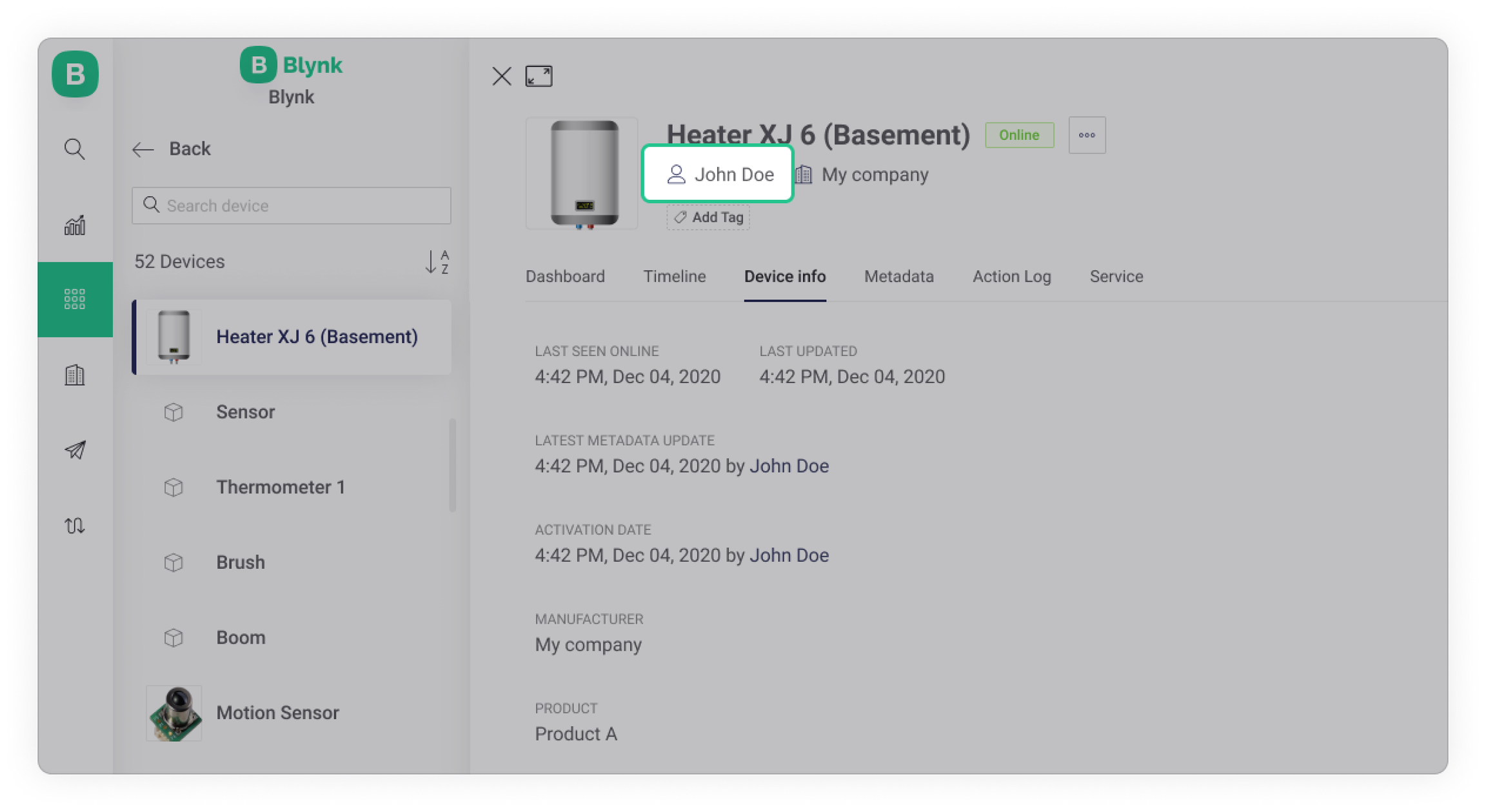Open the Metadata tab

tap(898, 277)
